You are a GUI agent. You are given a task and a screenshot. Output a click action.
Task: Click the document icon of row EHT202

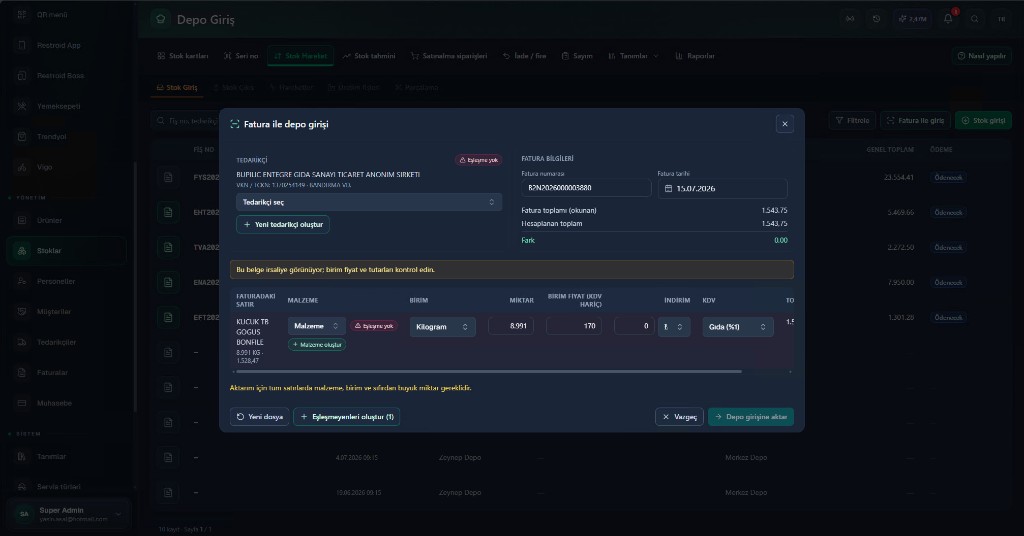click(x=168, y=213)
